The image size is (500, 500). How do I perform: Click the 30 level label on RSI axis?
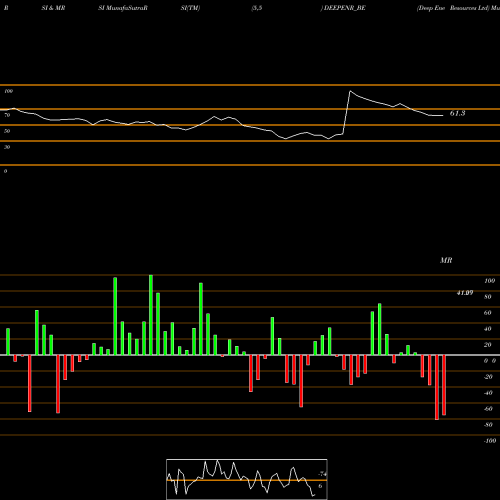coord(7,147)
